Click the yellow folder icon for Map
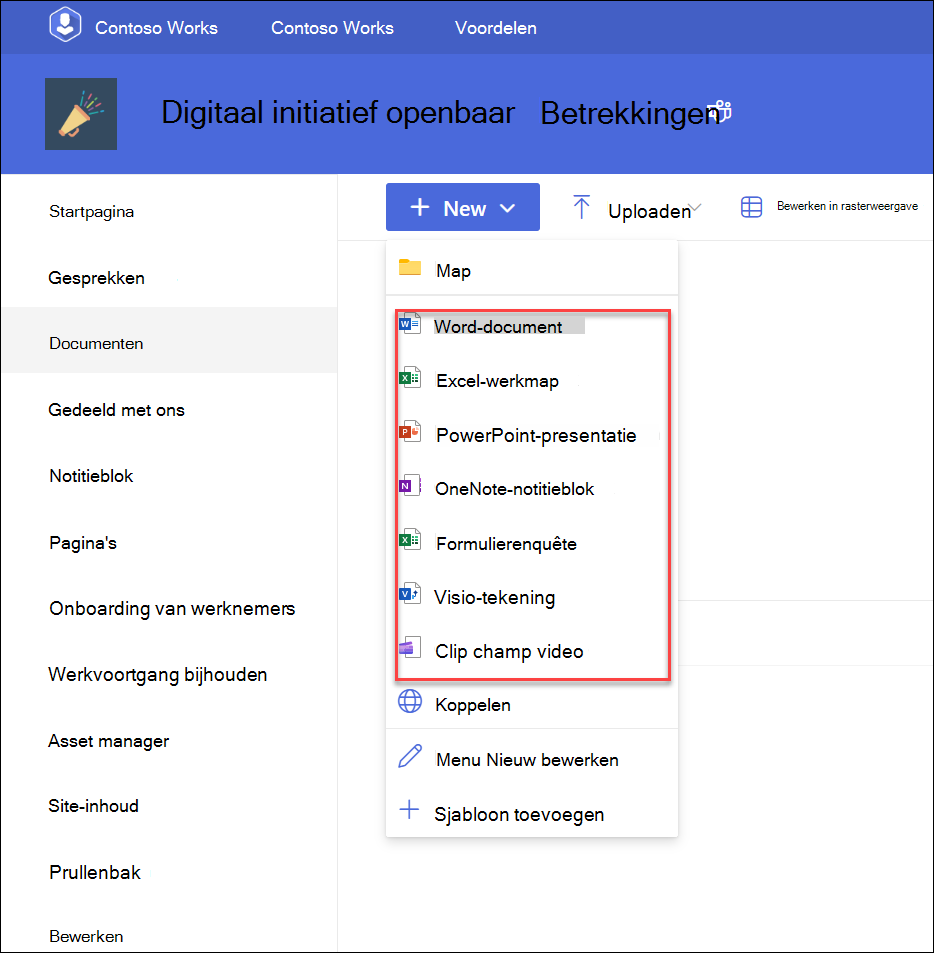The image size is (934, 953). [410, 267]
